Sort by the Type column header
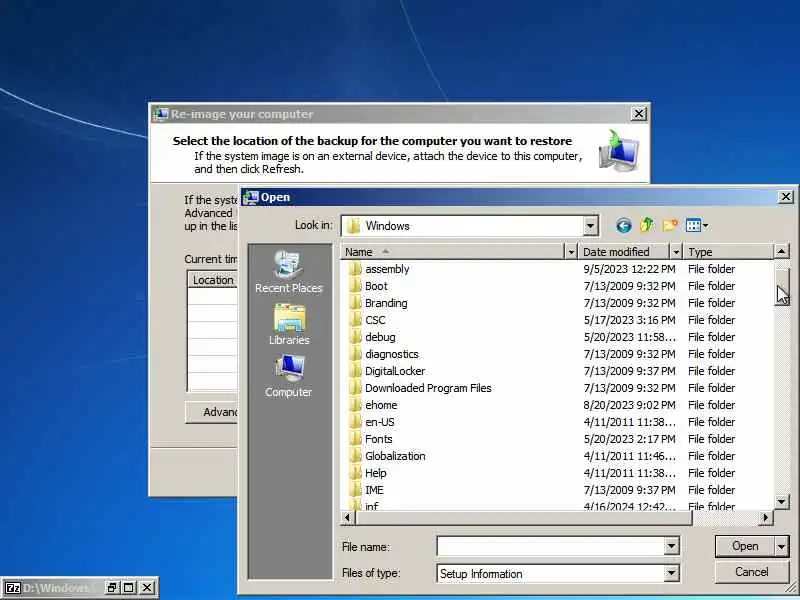 pyautogui.click(x=729, y=252)
